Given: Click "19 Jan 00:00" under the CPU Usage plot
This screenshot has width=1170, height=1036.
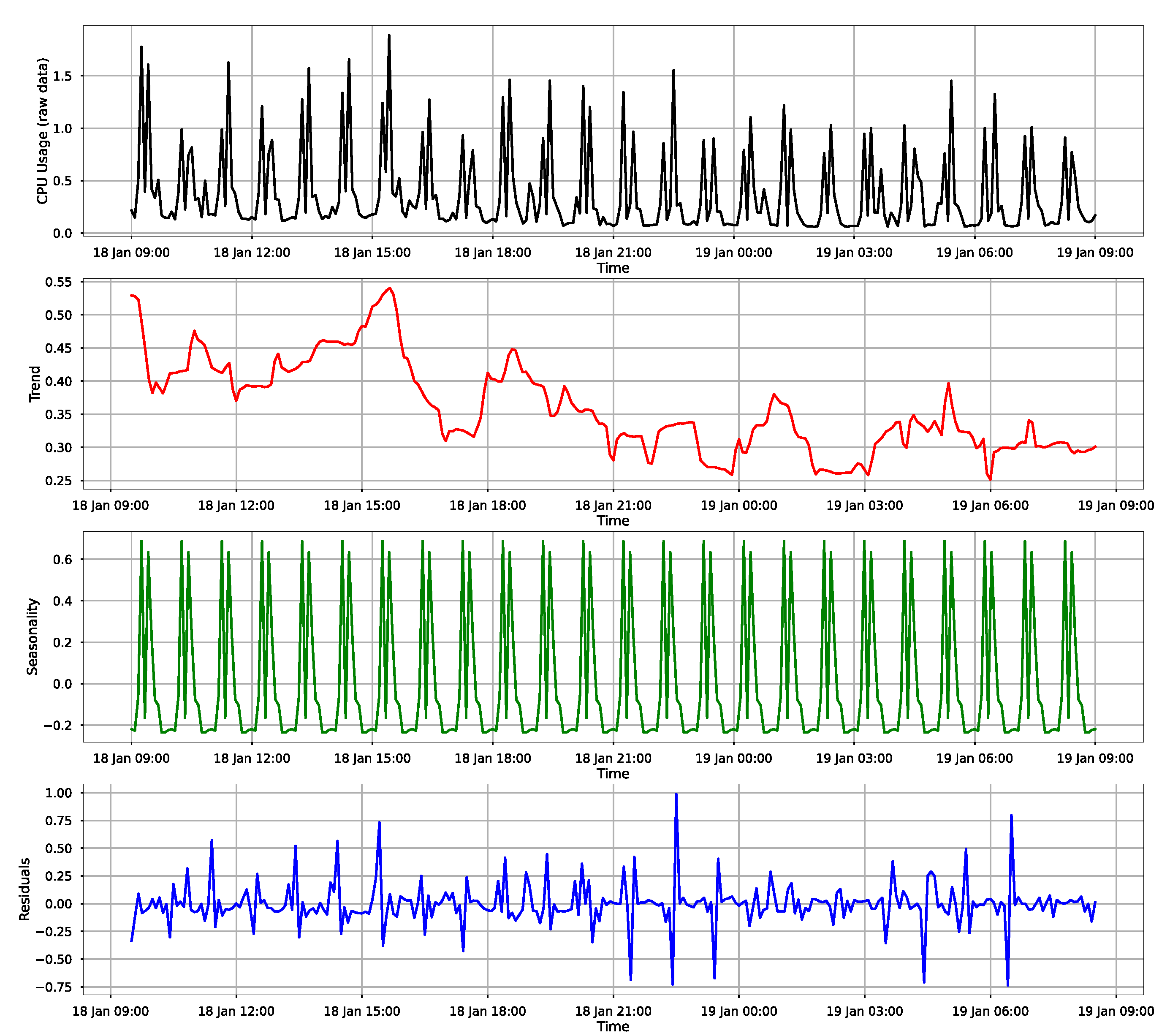Looking at the screenshot, I should coord(733,253).
